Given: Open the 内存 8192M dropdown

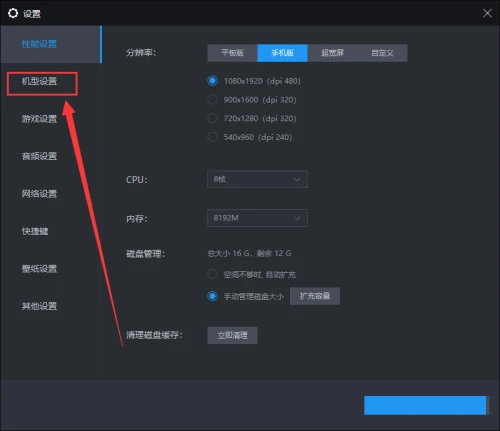Looking at the screenshot, I should (257, 218).
